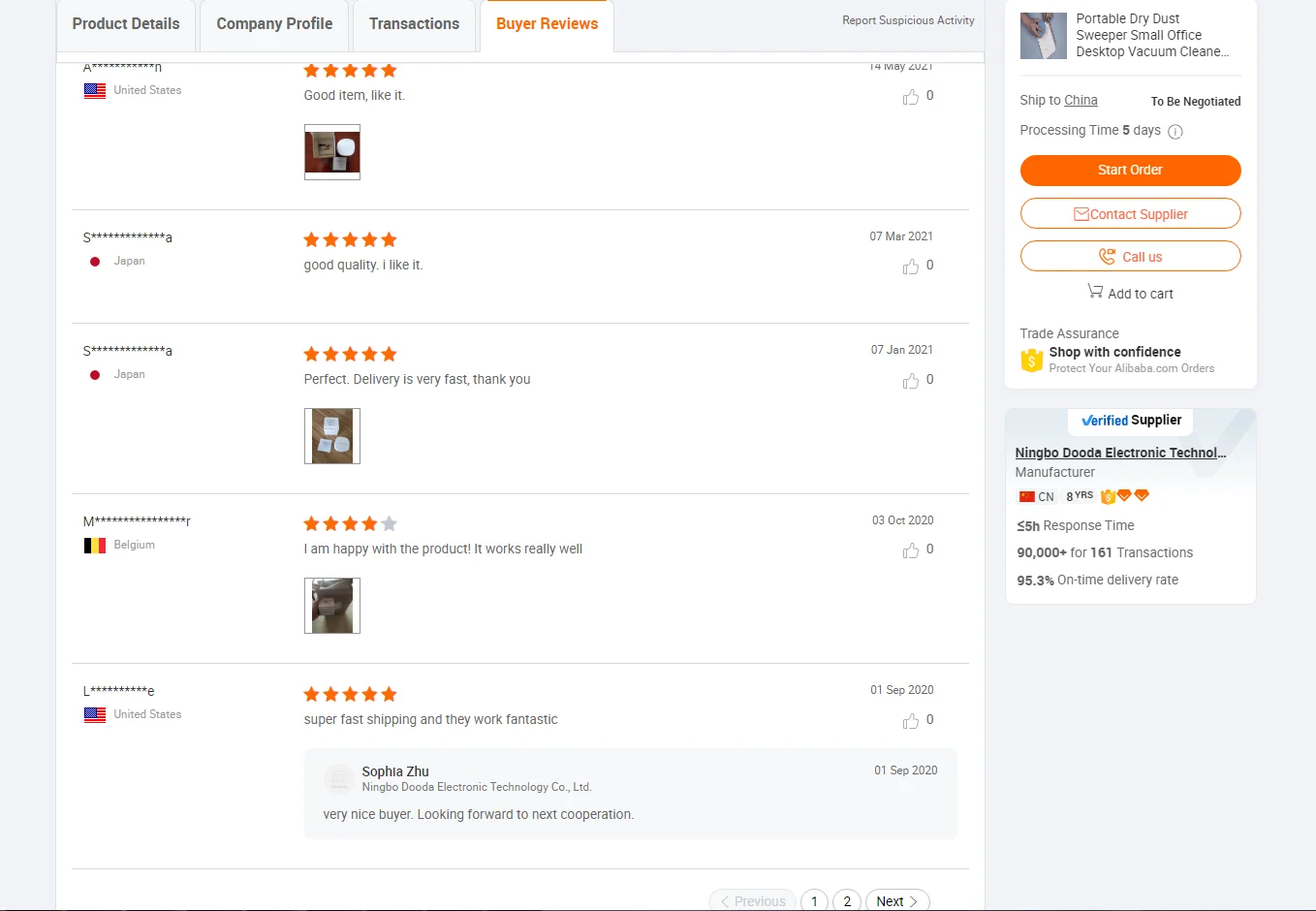Click the "03 Oct 2020" review date
The height and width of the screenshot is (911, 1316).
coord(902,520)
